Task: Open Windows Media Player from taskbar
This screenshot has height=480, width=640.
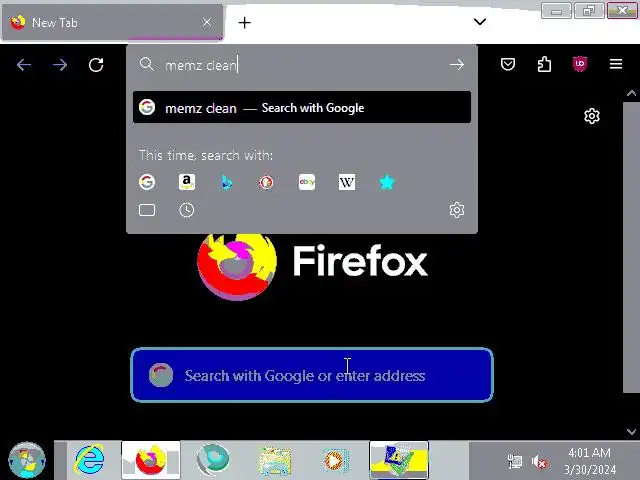Action: pyautogui.click(x=335, y=461)
